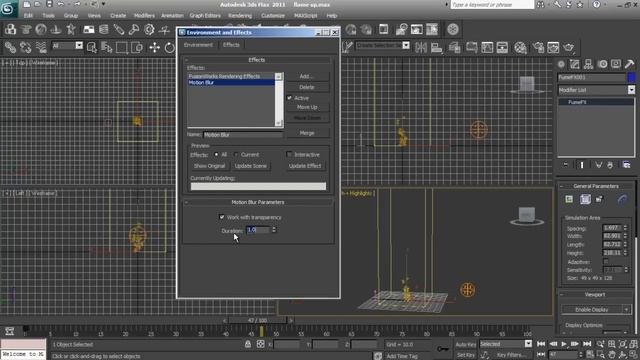Open the Rendering menu

coord(240,16)
